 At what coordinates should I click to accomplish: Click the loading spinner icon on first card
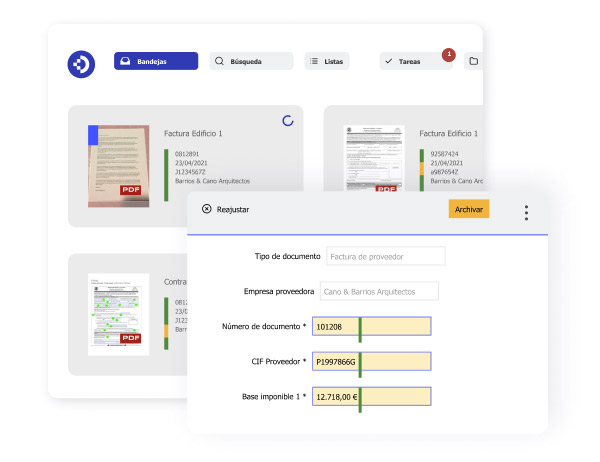pyautogui.click(x=288, y=121)
